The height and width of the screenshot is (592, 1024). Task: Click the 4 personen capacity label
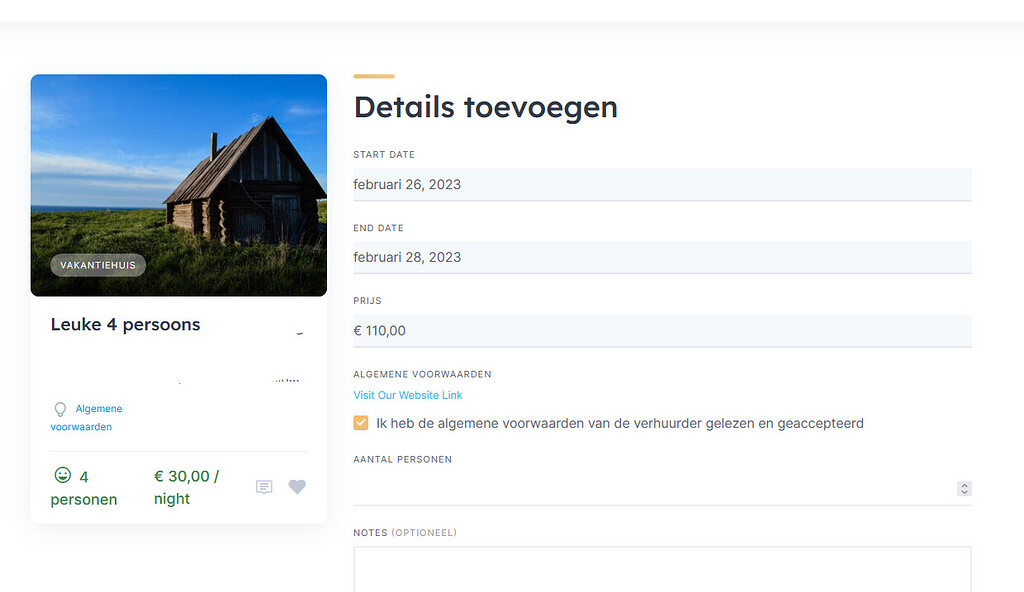click(x=84, y=488)
